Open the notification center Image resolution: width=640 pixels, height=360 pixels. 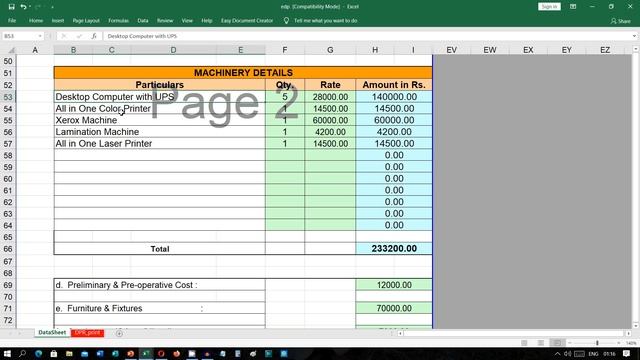(x=627, y=353)
